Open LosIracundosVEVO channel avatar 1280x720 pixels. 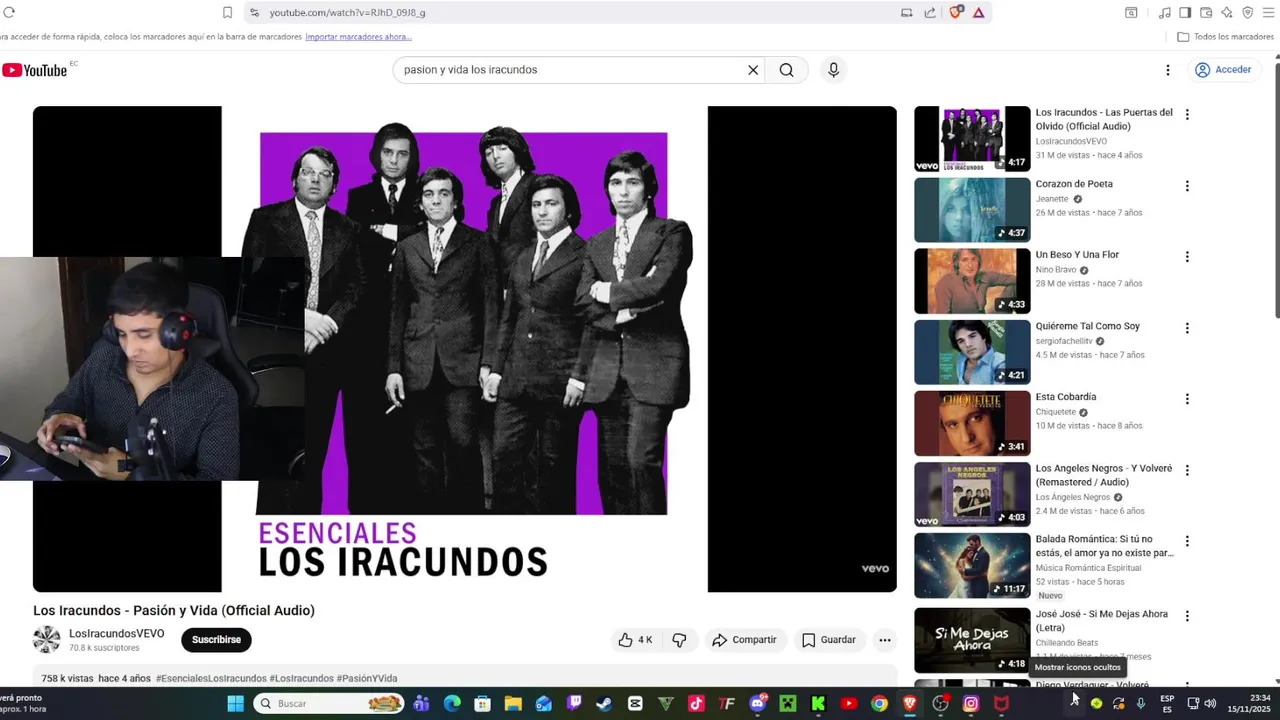47,640
